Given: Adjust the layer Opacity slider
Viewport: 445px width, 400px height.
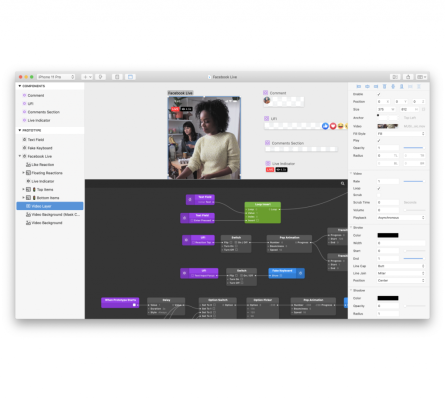Looking at the screenshot, I should pos(414,148).
